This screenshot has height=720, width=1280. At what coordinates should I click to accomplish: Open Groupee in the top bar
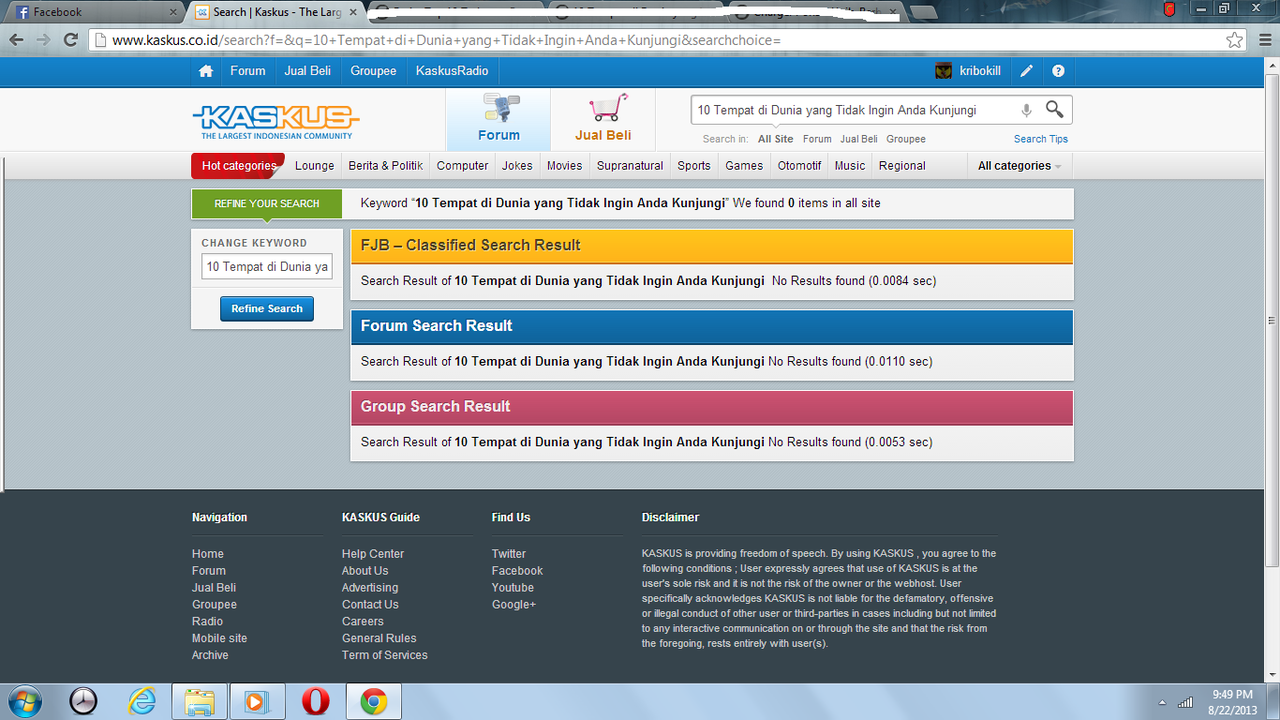(x=373, y=71)
